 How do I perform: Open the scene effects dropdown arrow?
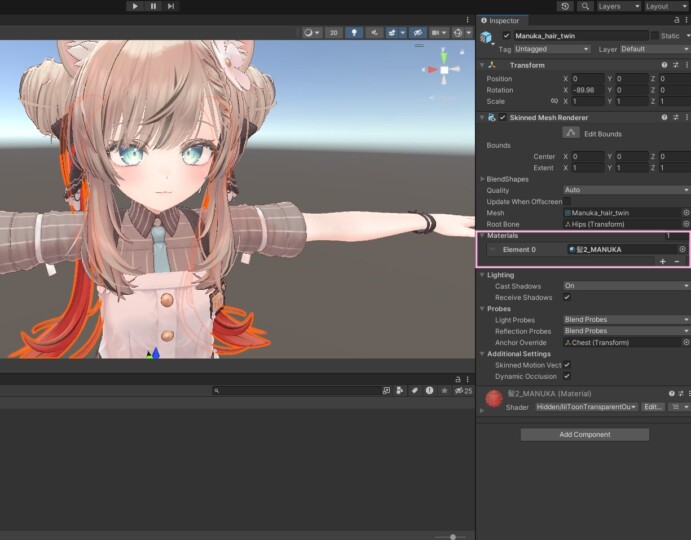click(402, 33)
